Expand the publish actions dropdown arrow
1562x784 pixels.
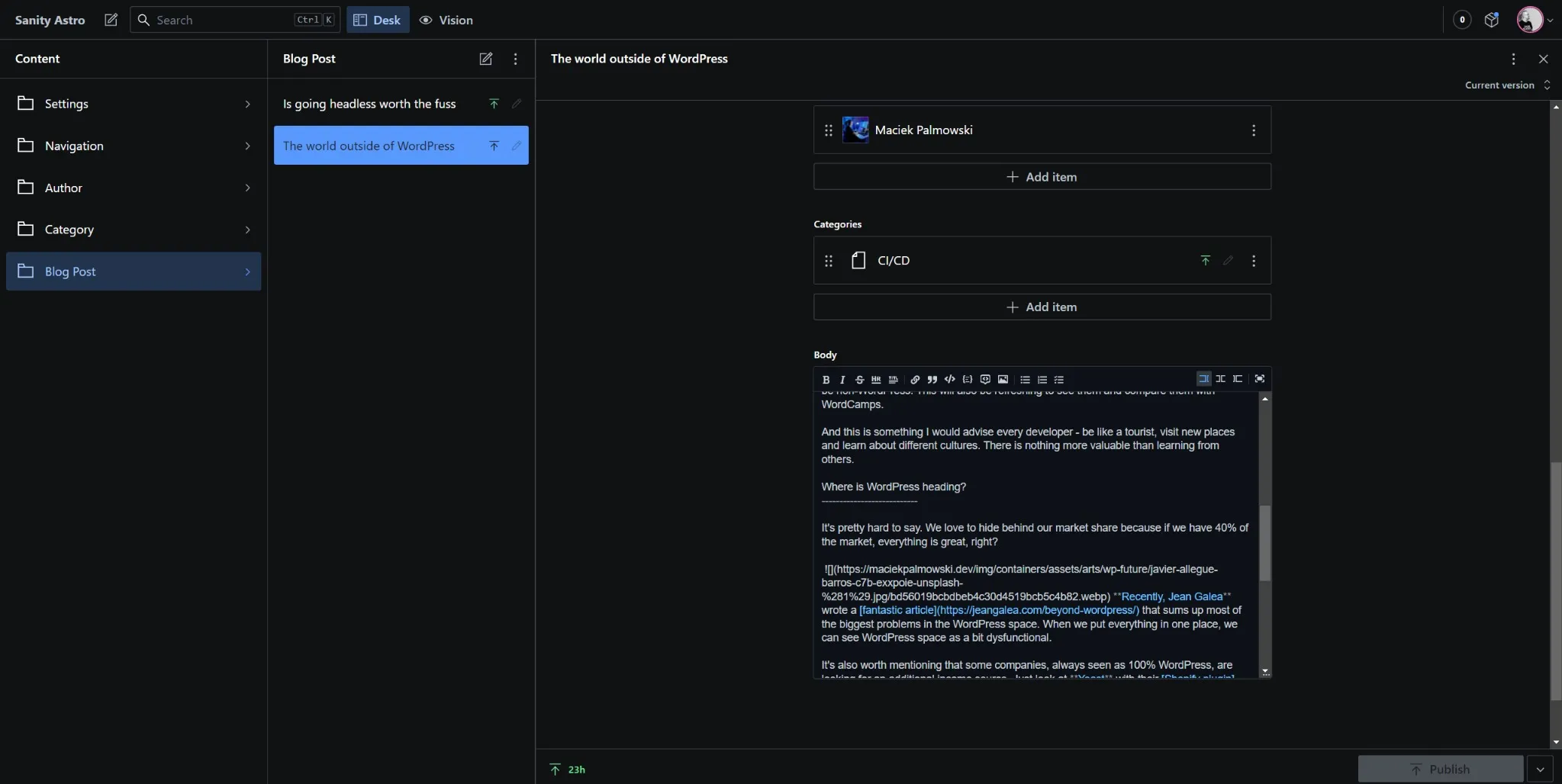[1540, 770]
